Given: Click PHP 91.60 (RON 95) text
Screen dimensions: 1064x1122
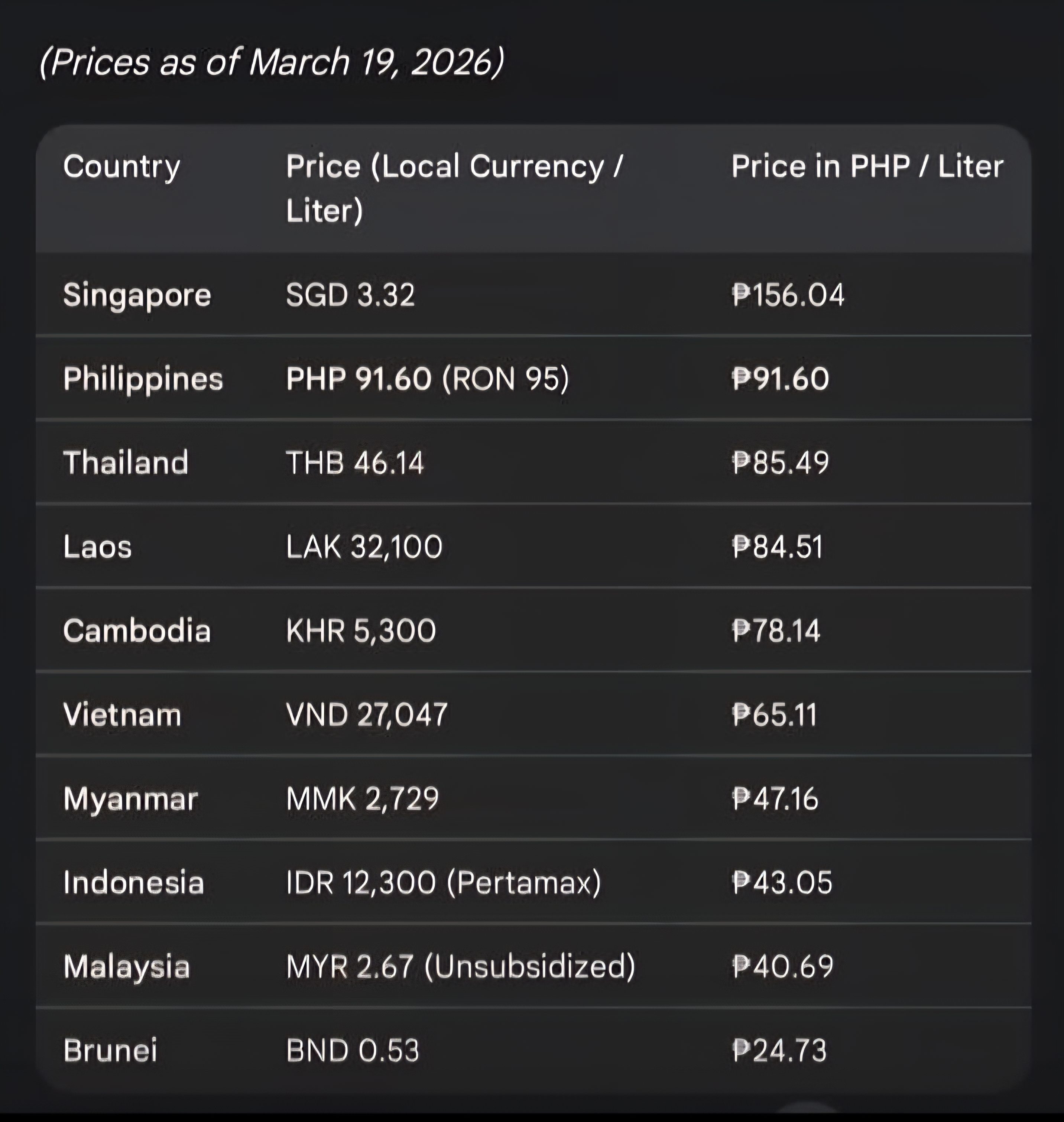Looking at the screenshot, I should click(427, 379).
